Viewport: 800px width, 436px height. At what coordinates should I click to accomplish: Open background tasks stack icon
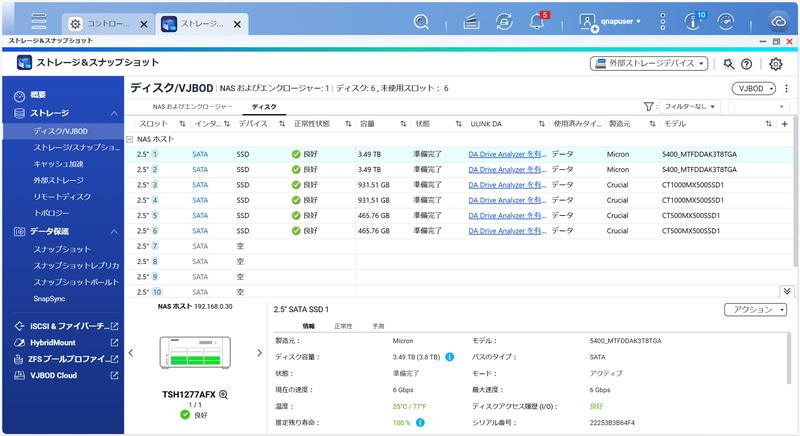[471, 21]
